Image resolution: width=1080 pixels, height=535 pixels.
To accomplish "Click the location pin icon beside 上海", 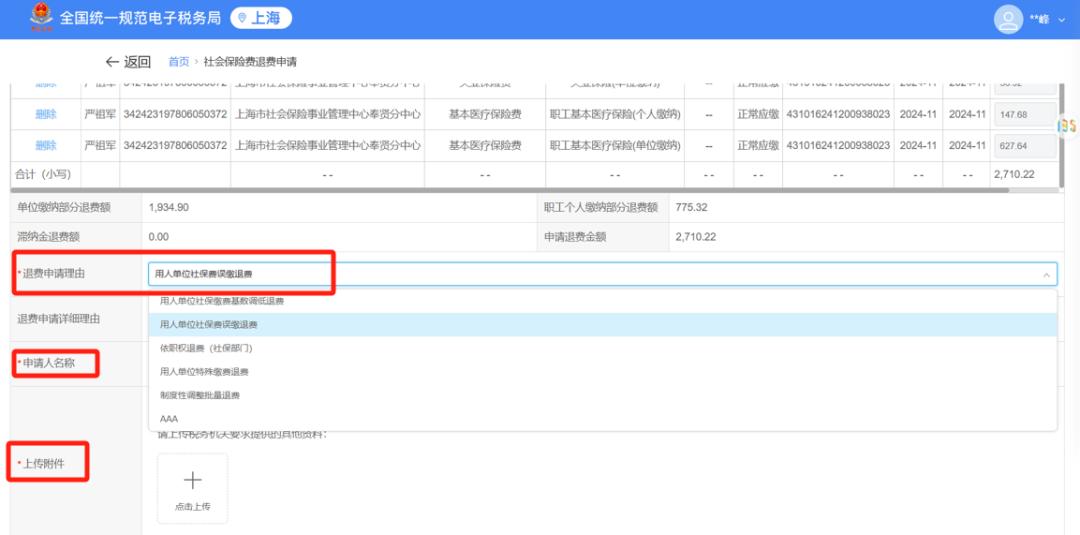I will coord(241,18).
